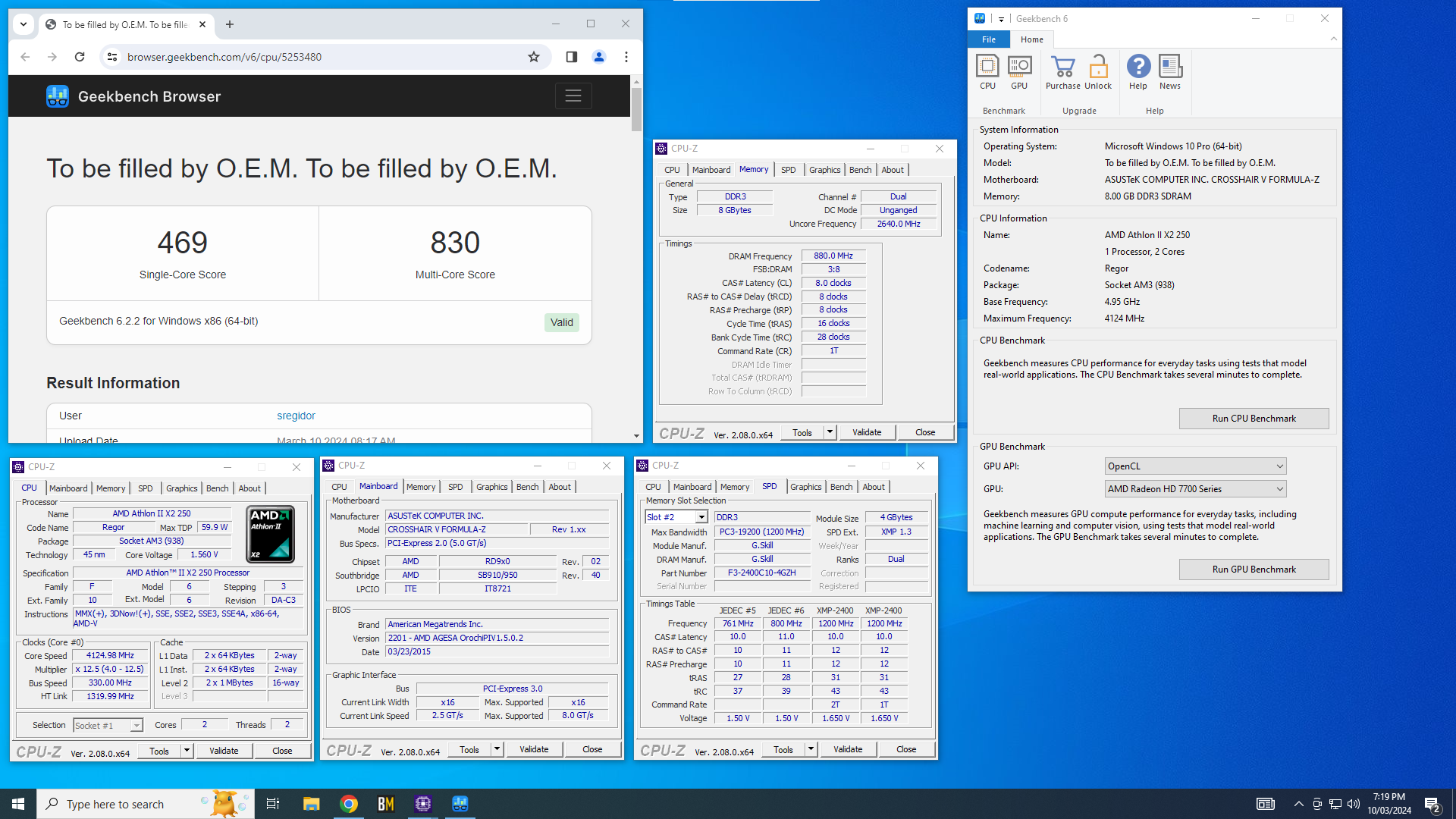Click Validate in CPU-Z Memory window

pyautogui.click(x=867, y=432)
